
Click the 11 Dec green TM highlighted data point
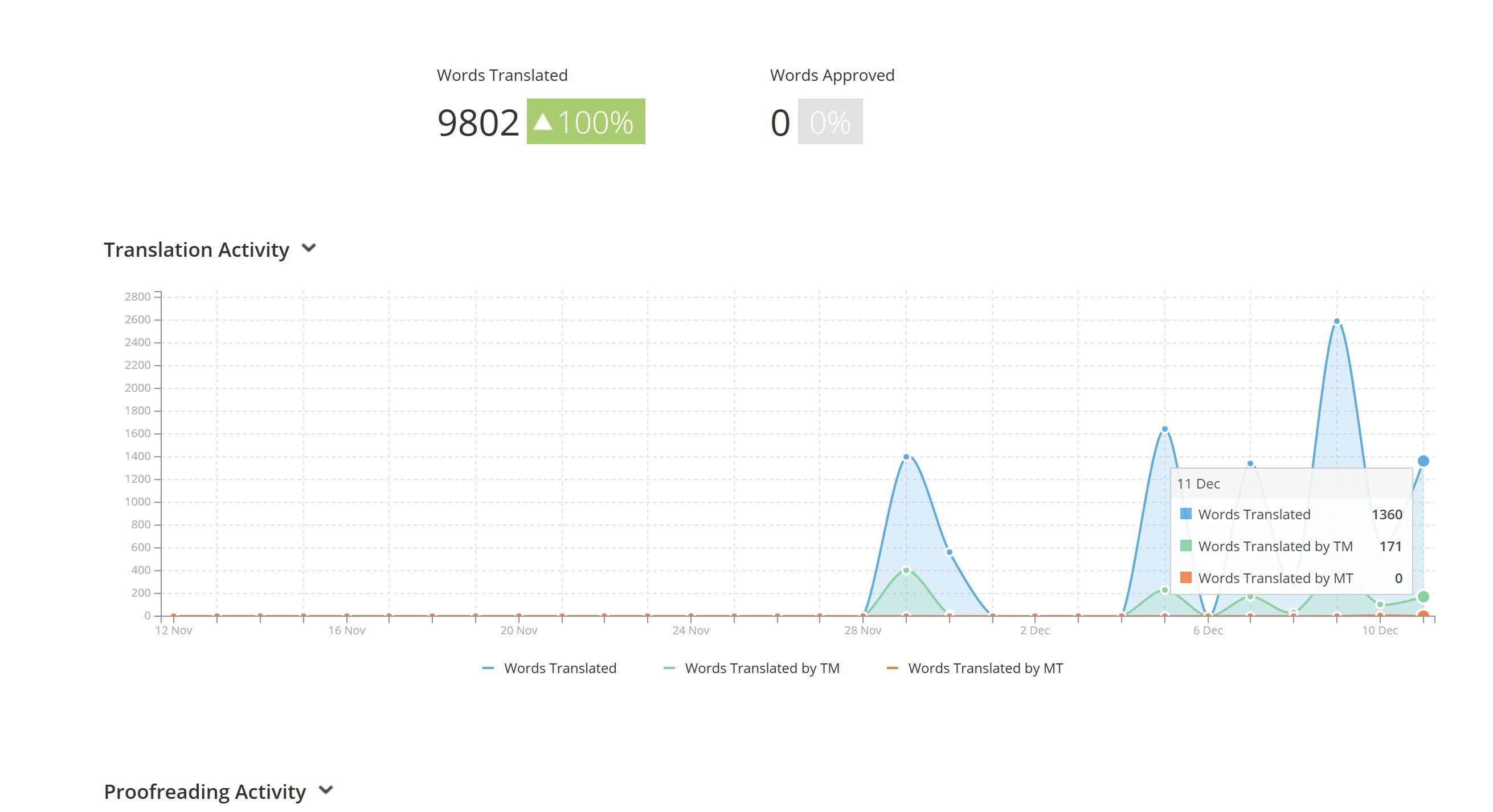[1423, 597]
